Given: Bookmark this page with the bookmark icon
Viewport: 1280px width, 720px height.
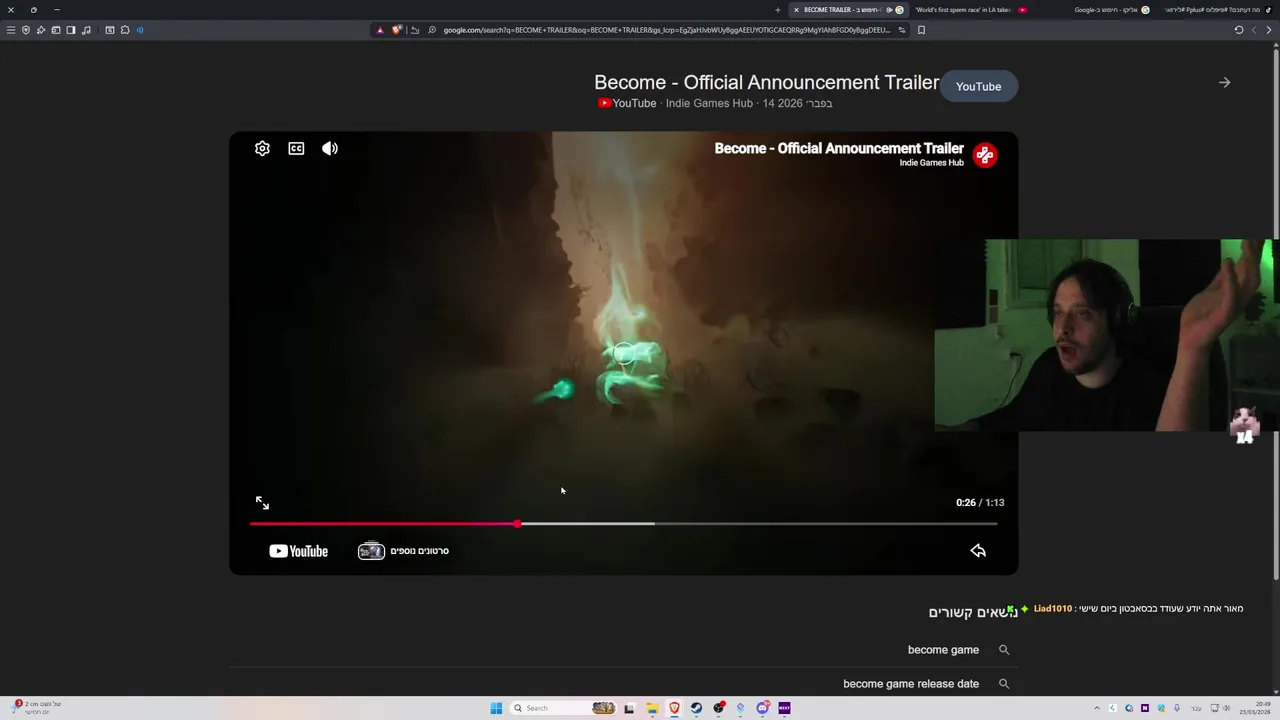Looking at the screenshot, I should [921, 30].
